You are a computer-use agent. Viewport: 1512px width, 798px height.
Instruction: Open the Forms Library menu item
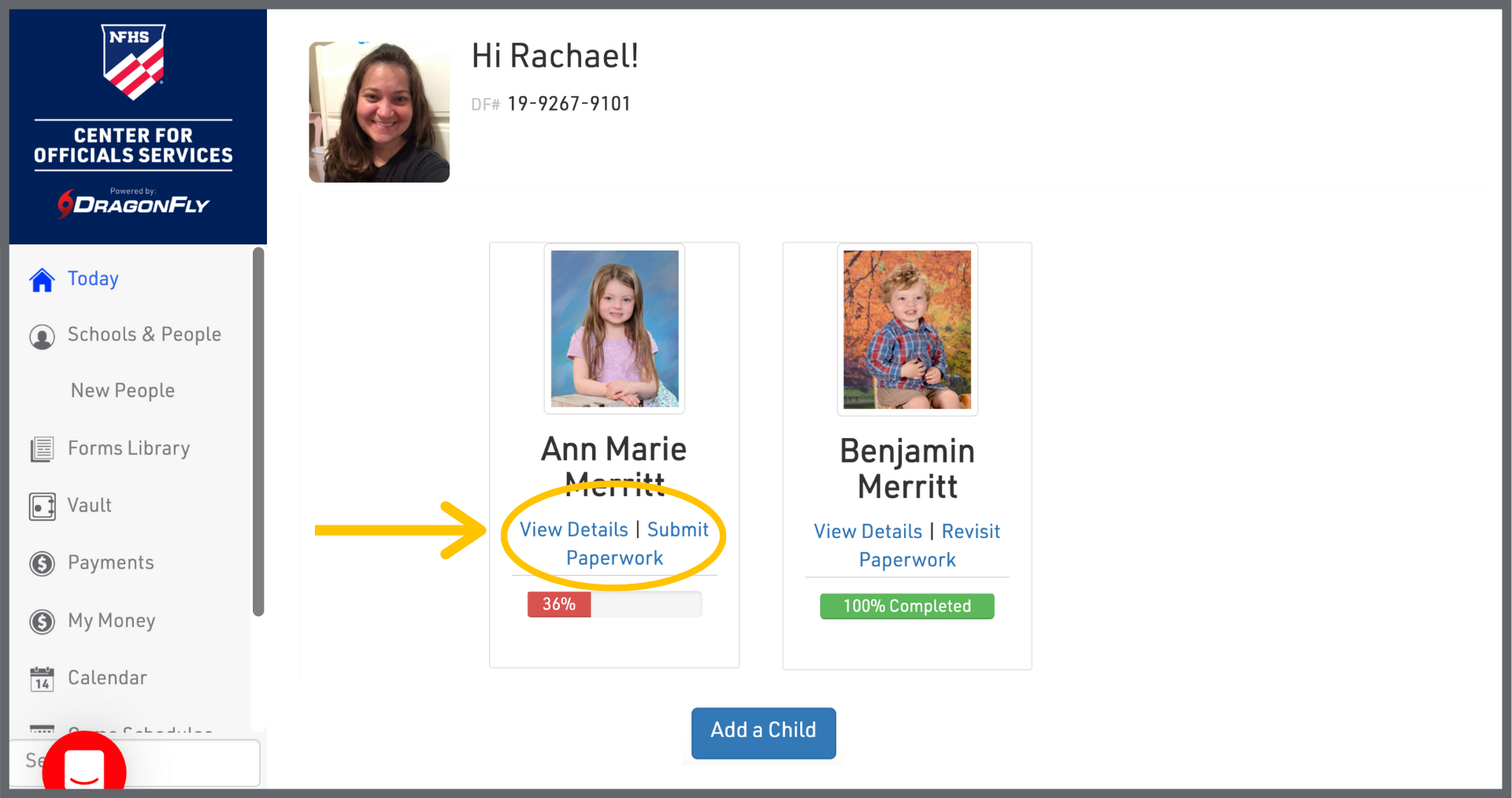point(128,448)
